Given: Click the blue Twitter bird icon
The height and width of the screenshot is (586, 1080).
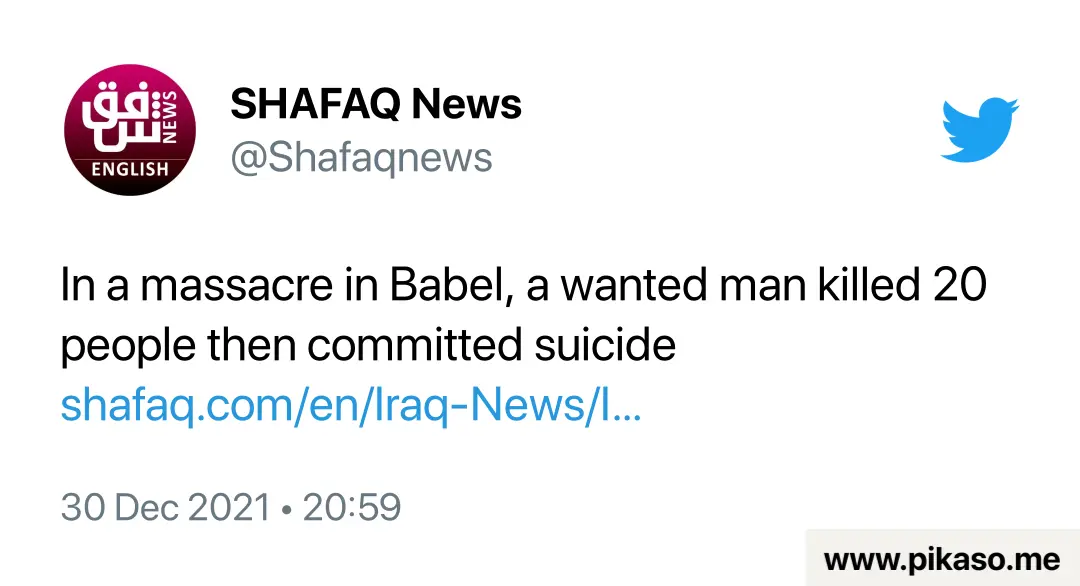Looking at the screenshot, I should point(979,130).
